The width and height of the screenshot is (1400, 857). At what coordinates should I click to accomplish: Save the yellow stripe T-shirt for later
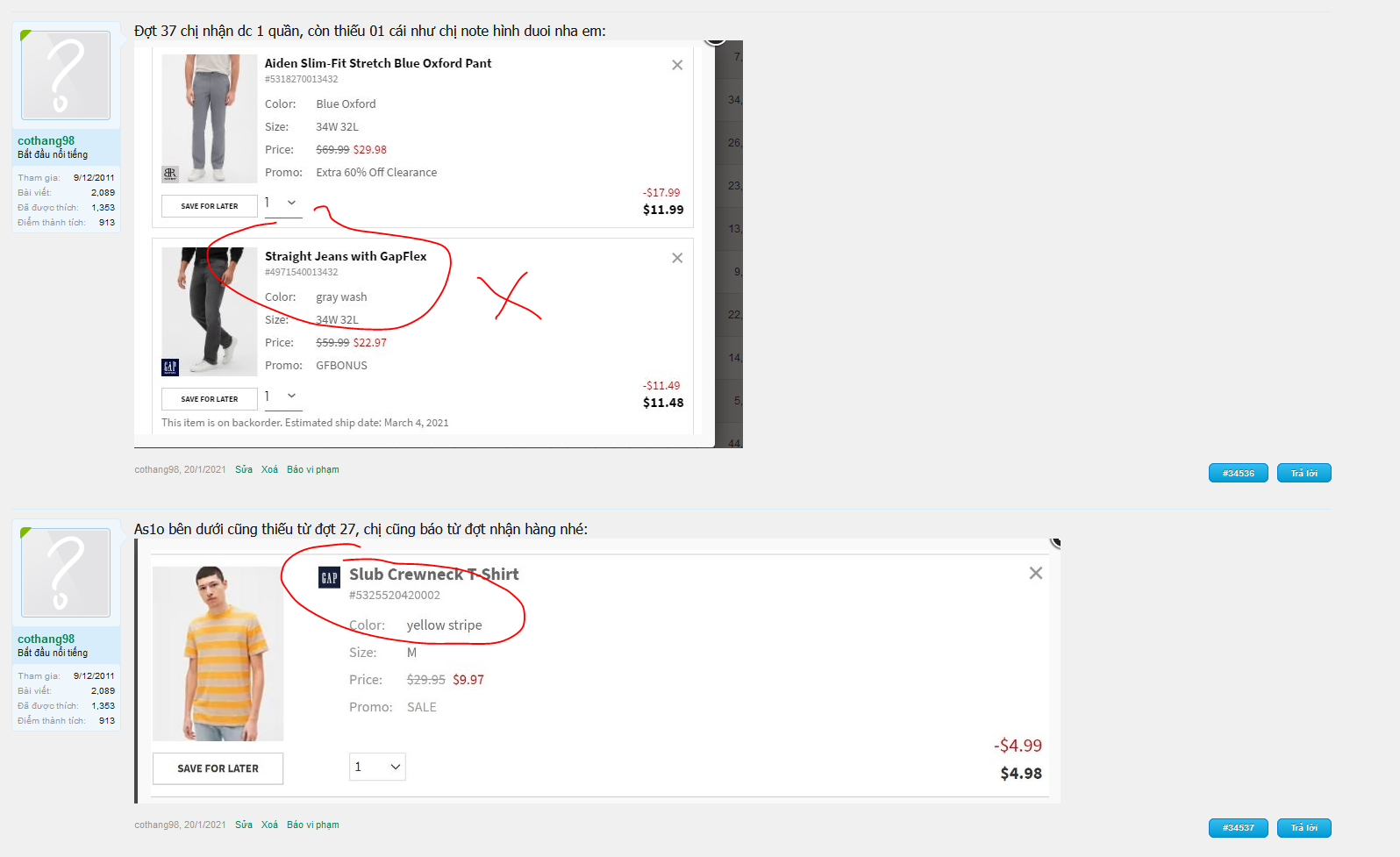pyautogui.click(x=218, y=768)
